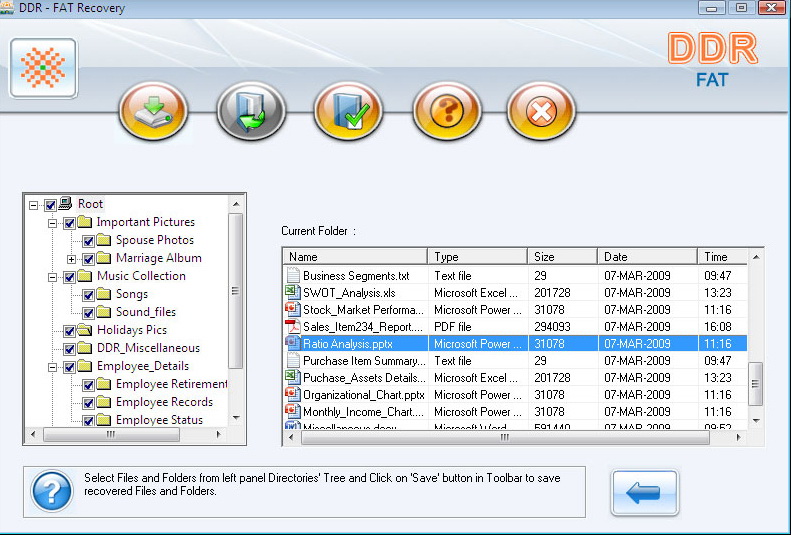Screen dimensions: 791x535
Task: Click the file list vertical scrollbar thumb
Action: (756, 382)
